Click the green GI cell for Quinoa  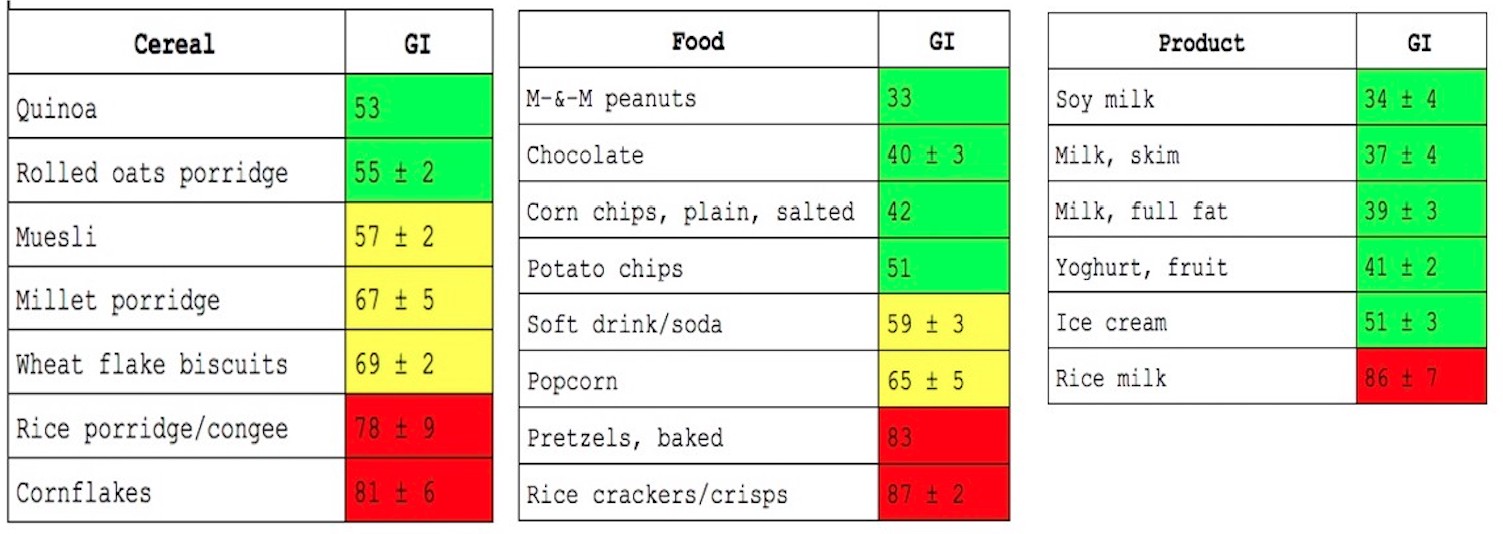[418, 107]
